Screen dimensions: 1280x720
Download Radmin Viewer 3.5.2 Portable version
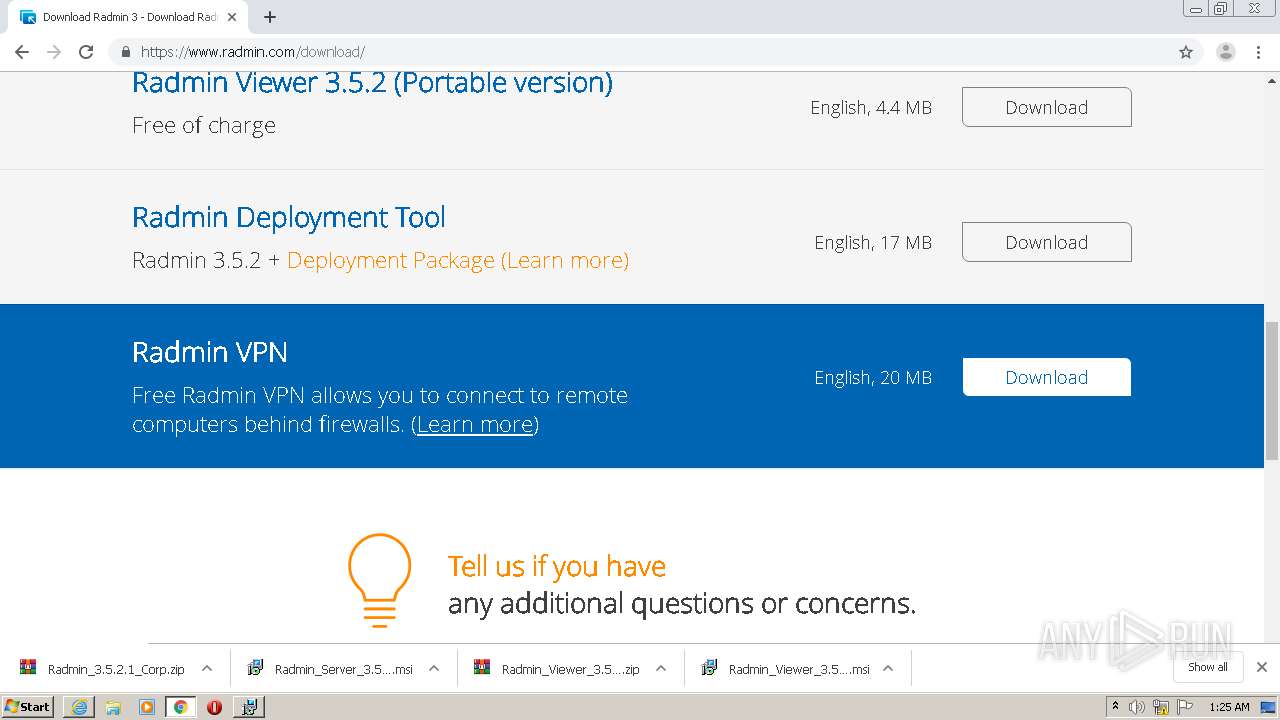point(1046,107)
